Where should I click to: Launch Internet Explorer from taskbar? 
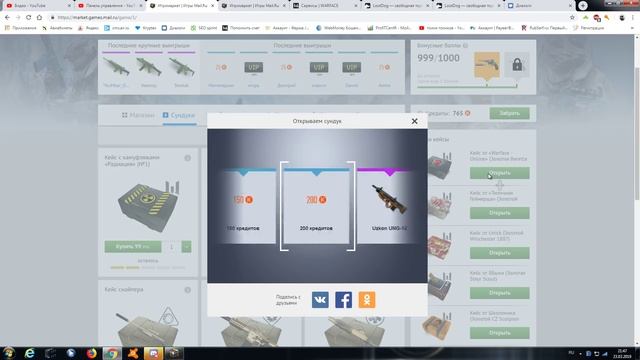29,353
